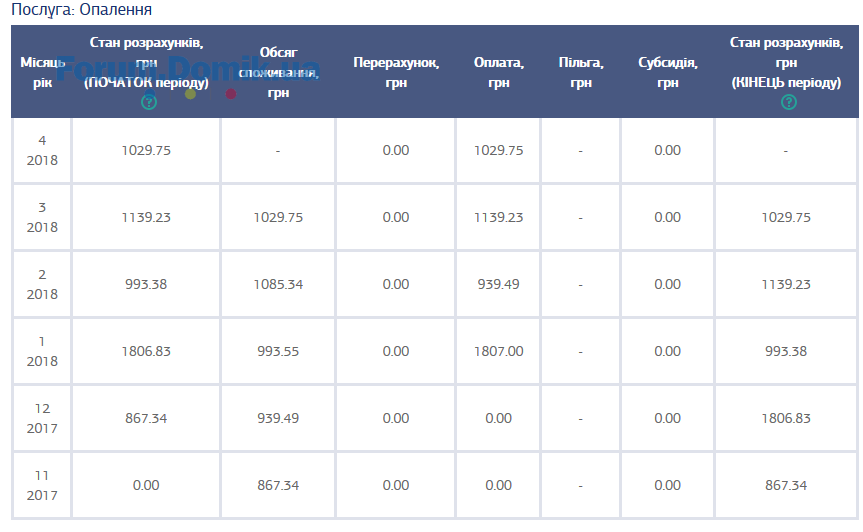Click consumption value 1085.34 in February 2018
This screenshot has height=532, width=863.
click(278, 284)
